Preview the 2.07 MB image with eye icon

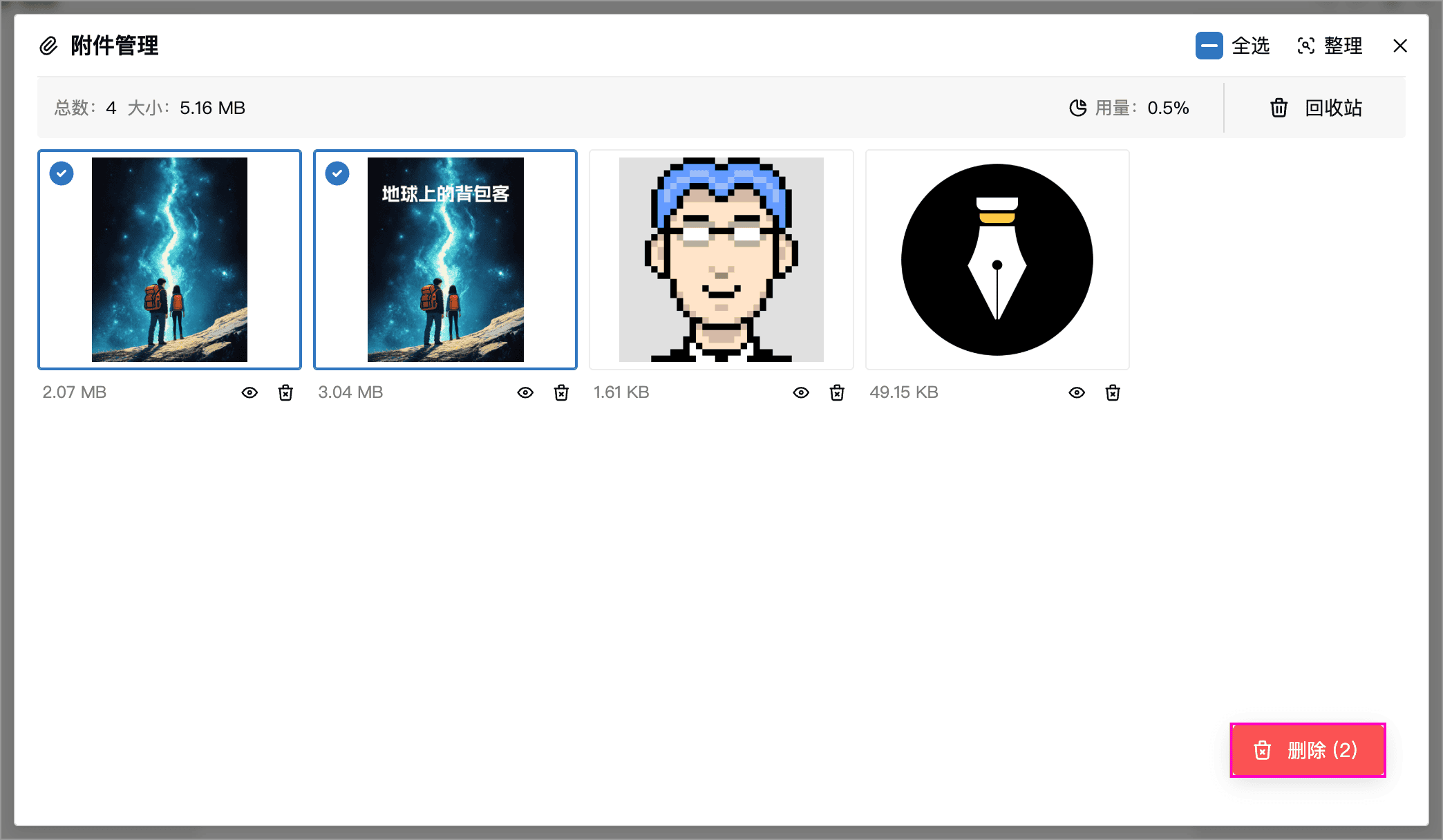pos(249,392)
